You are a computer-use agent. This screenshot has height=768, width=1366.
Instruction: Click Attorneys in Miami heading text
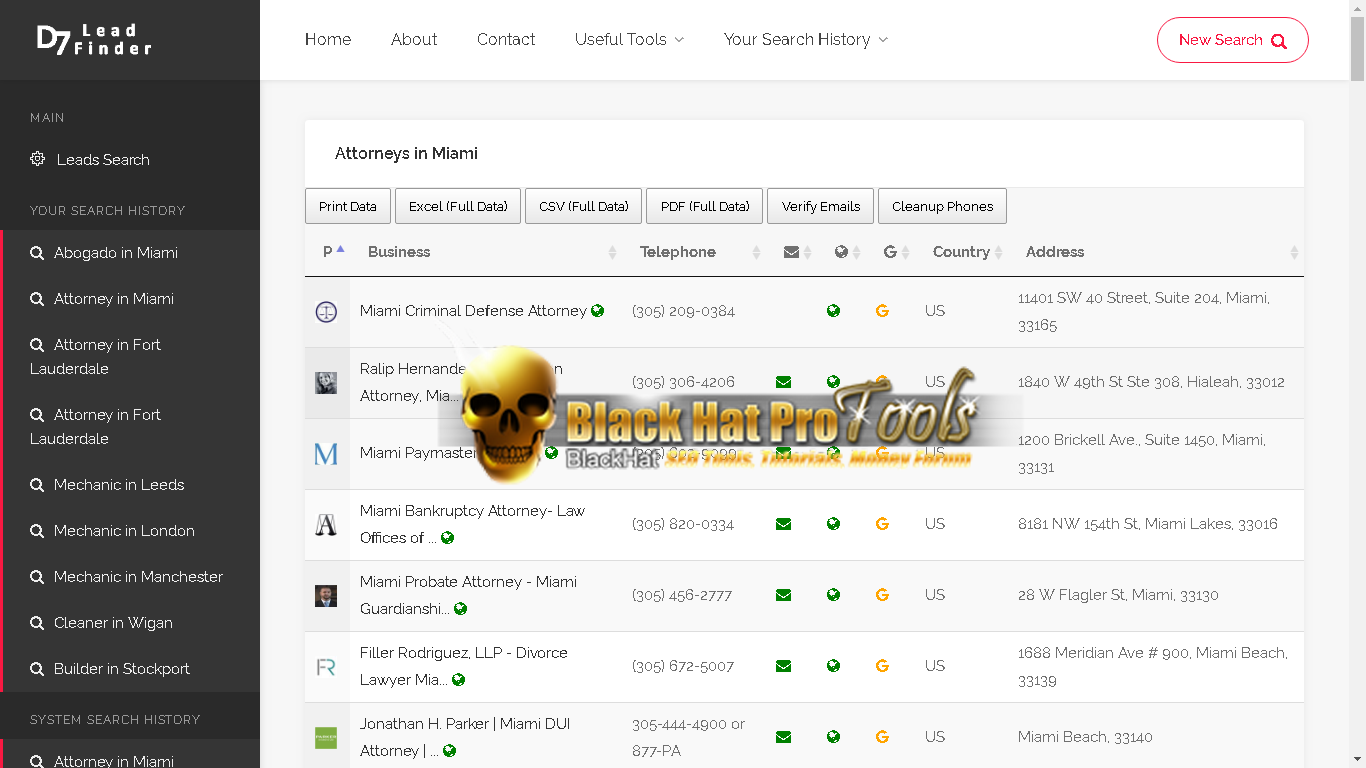406,154
